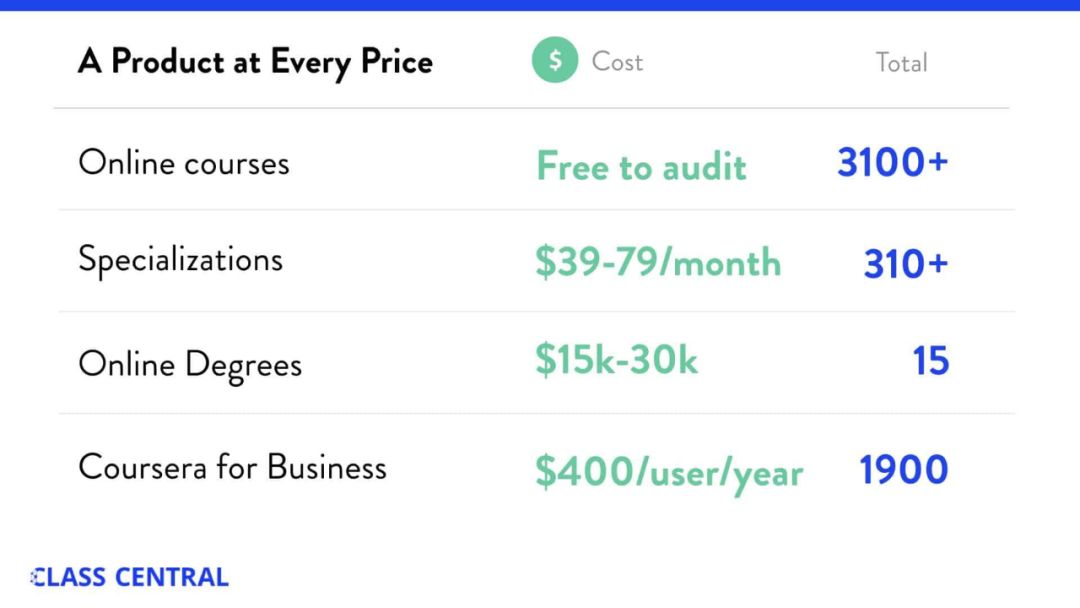
Task: Click the 310+ total value
Action: click(905, 264)
